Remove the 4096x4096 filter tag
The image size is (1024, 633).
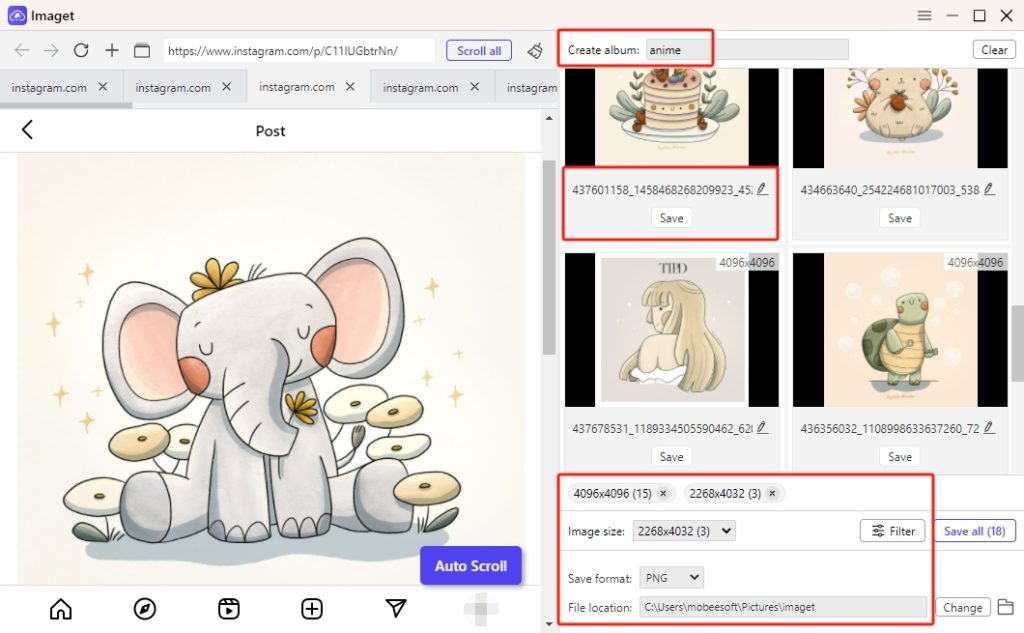[x=663, y=493]
